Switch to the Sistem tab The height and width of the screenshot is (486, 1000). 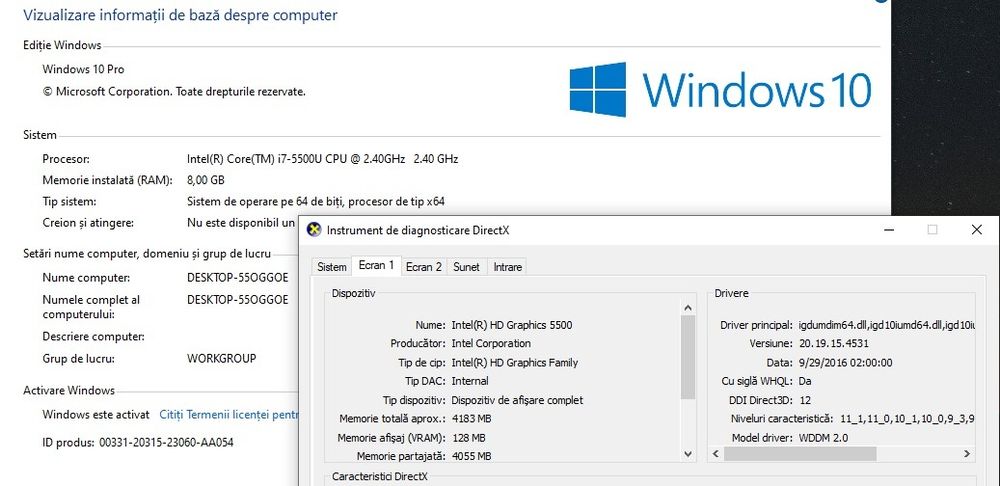(x=332, y=267)
